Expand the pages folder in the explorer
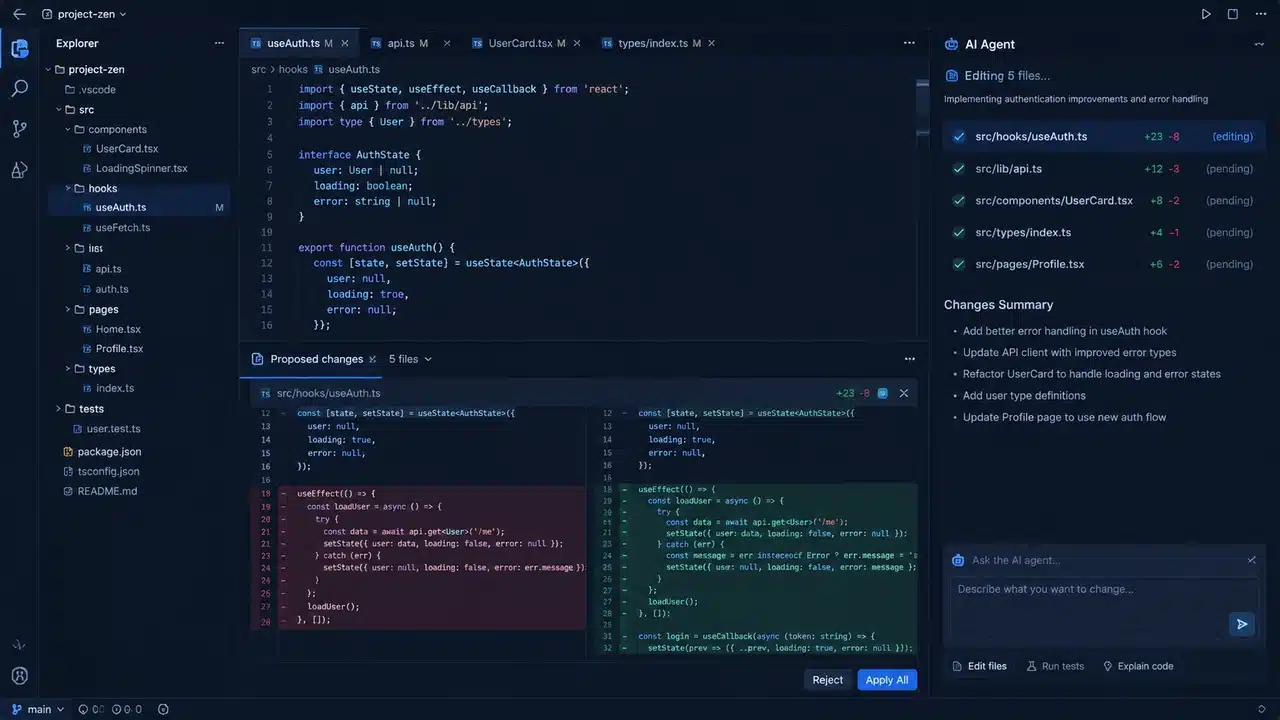The width and height of the screenshot is (1280, 720). pos(68,309)
